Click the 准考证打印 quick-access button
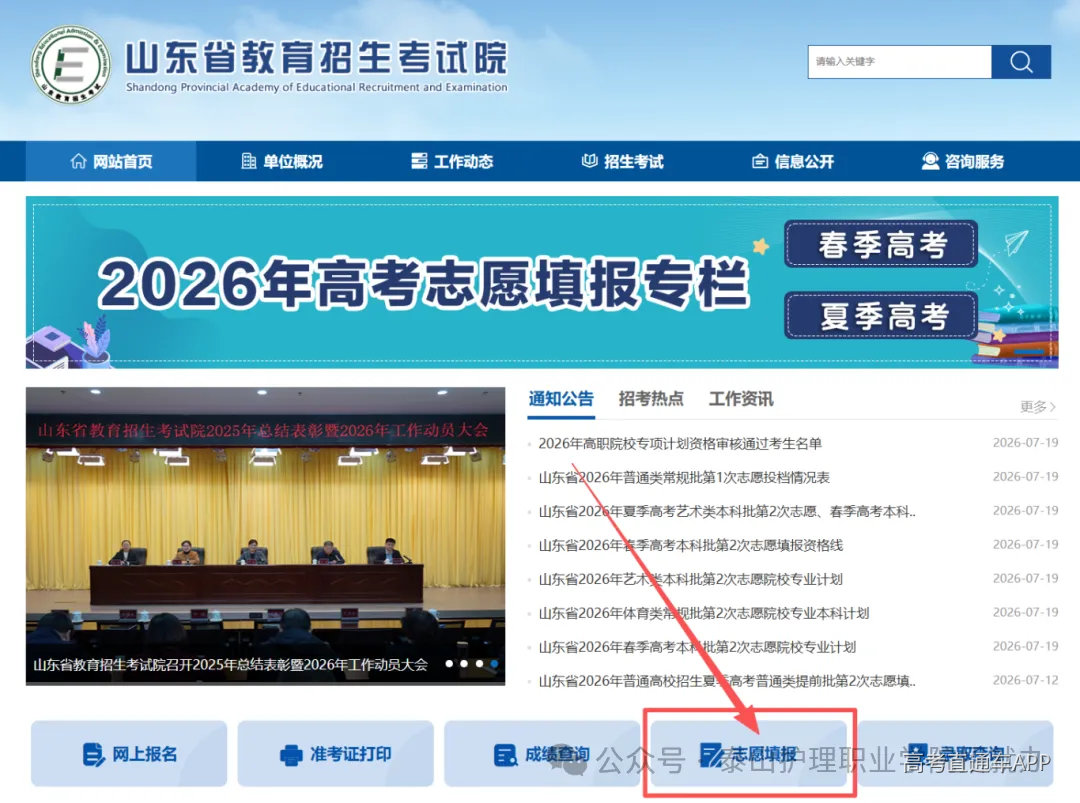1080x803 pixels. [335, 754]
